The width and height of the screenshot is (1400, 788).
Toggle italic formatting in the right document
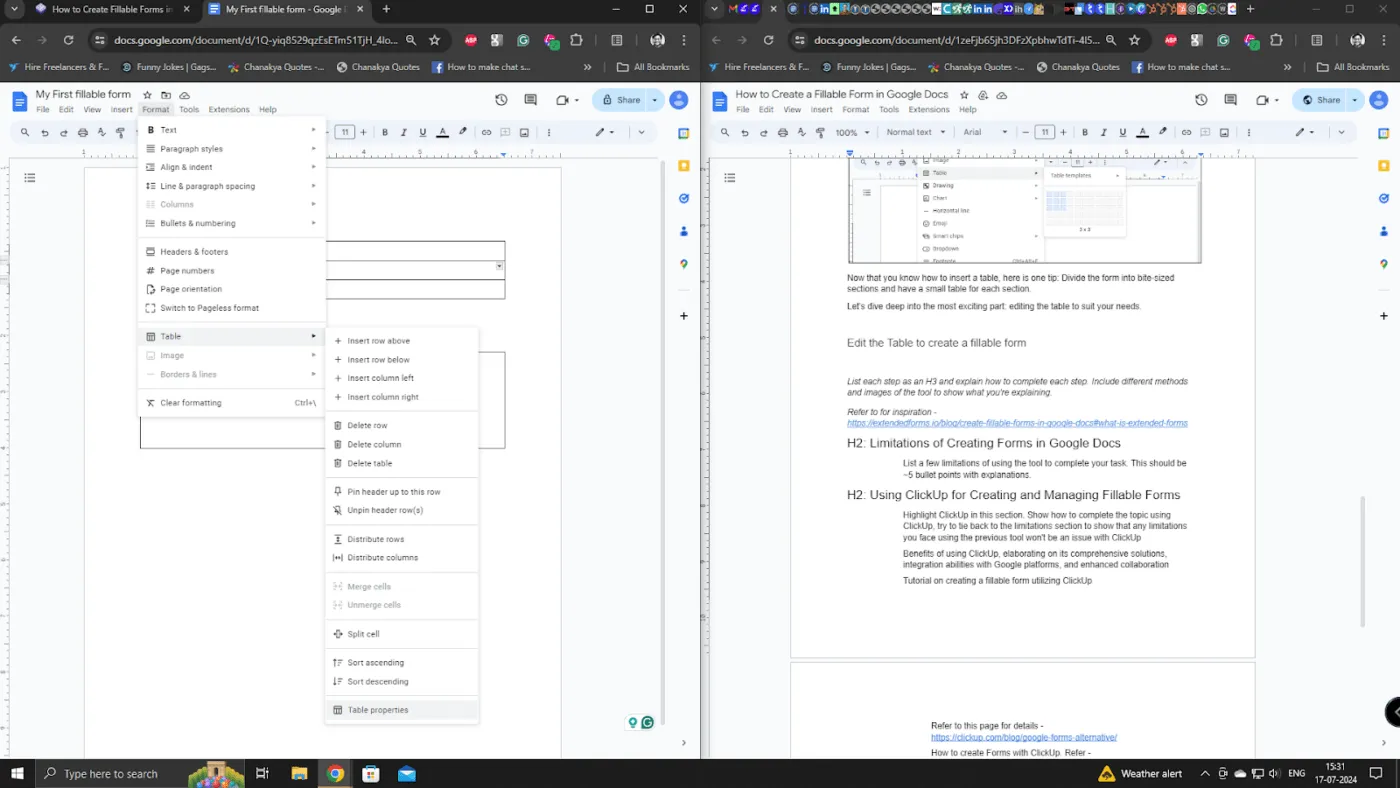[1102, 131]
